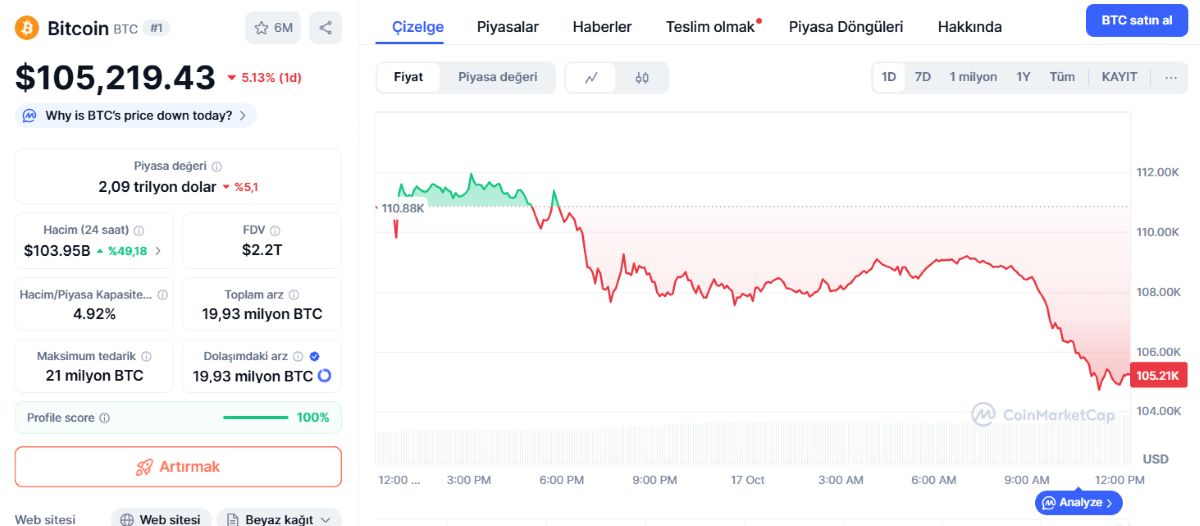Switch to candlestick chart icon
1200x526 pixels.
click(642, 77)
